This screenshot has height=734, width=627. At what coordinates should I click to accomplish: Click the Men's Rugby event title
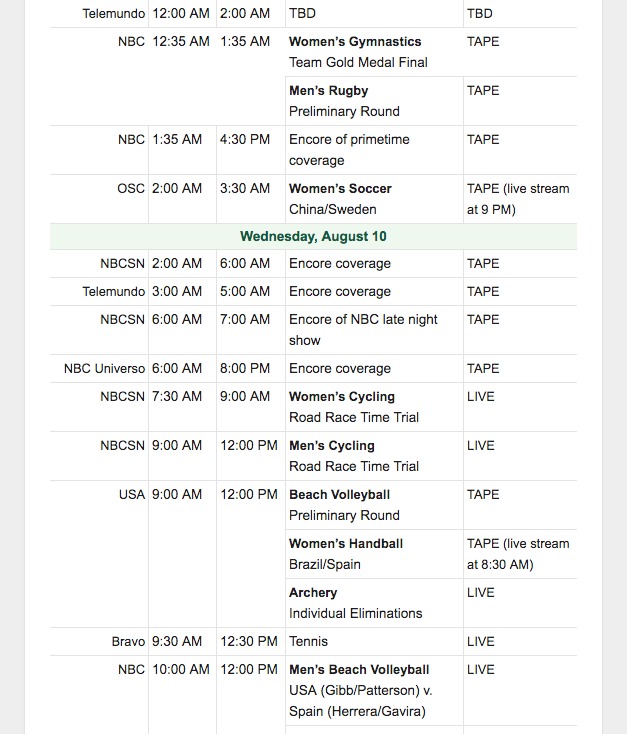point(328,91)
